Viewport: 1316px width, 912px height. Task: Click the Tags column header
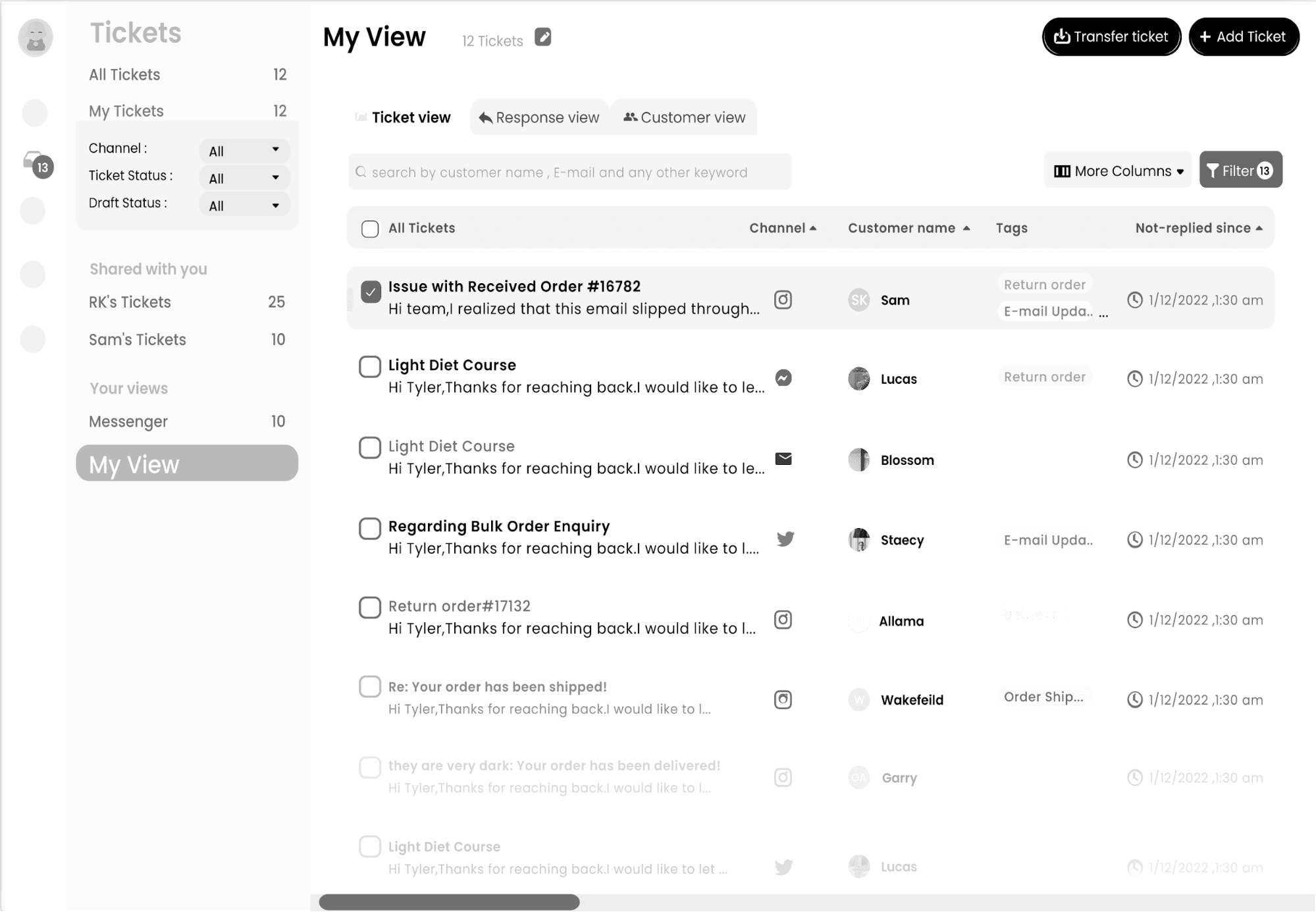click(1011, 228)
